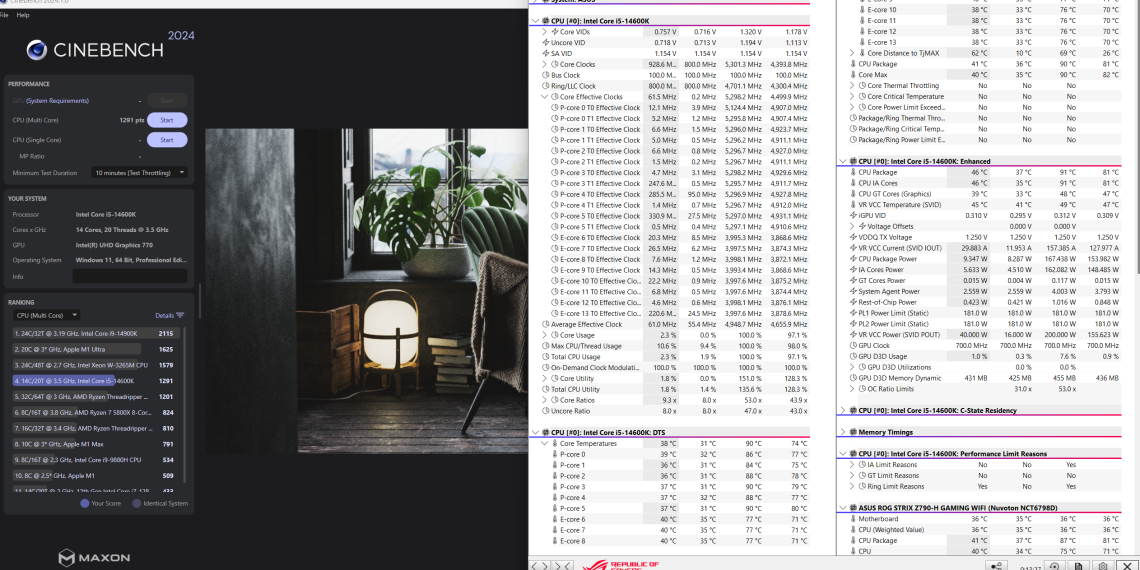Open the Minimum Test Duration dropdown

140,173
